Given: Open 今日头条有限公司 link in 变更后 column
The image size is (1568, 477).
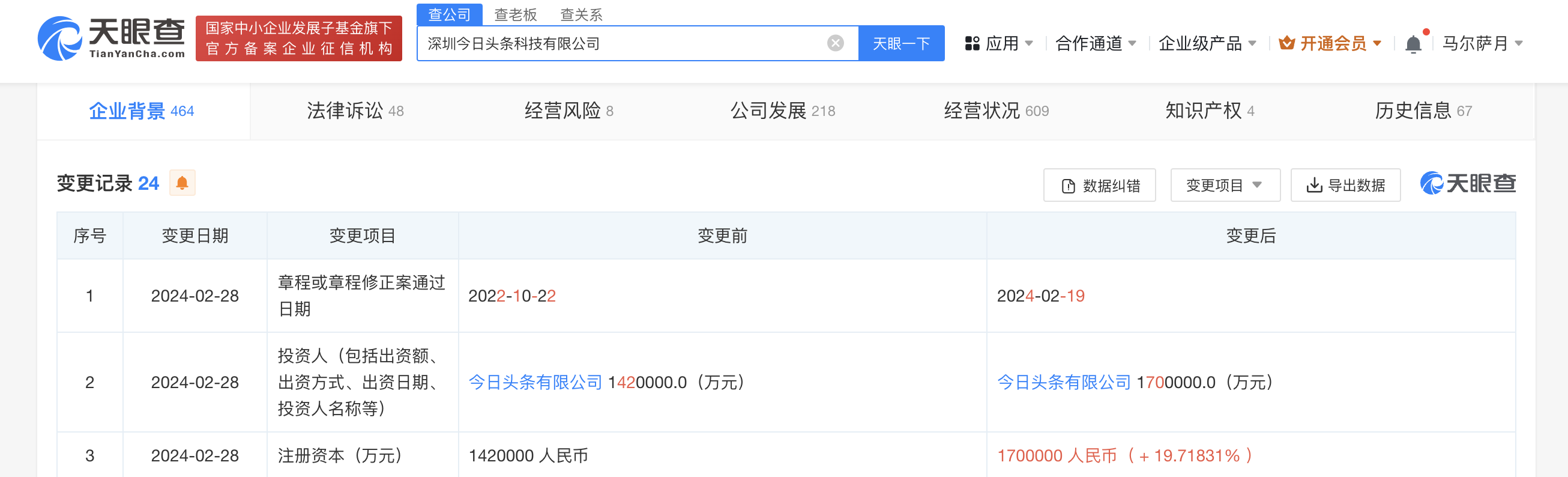Looking at the screenshot, I should tap(1064, 383).
